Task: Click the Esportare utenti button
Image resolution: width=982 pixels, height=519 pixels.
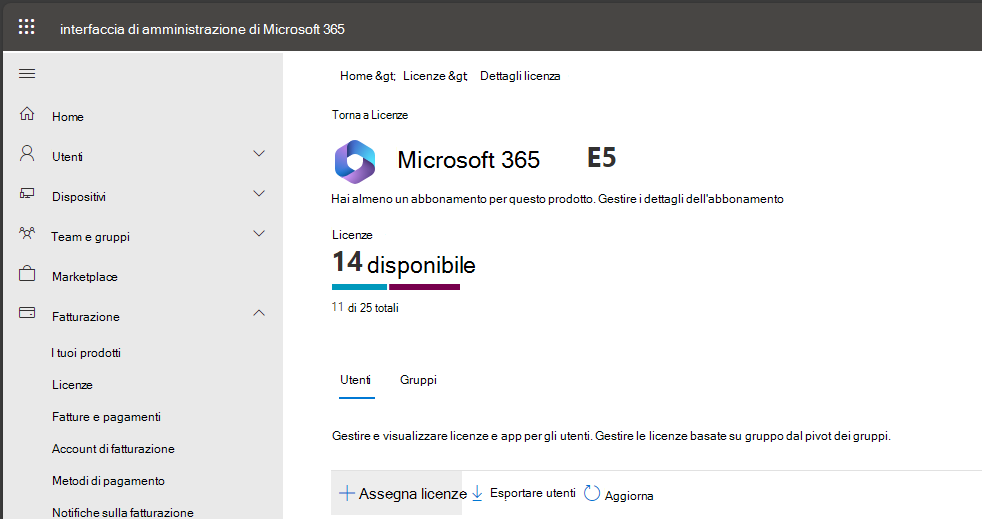Action: tap(524, 493)
